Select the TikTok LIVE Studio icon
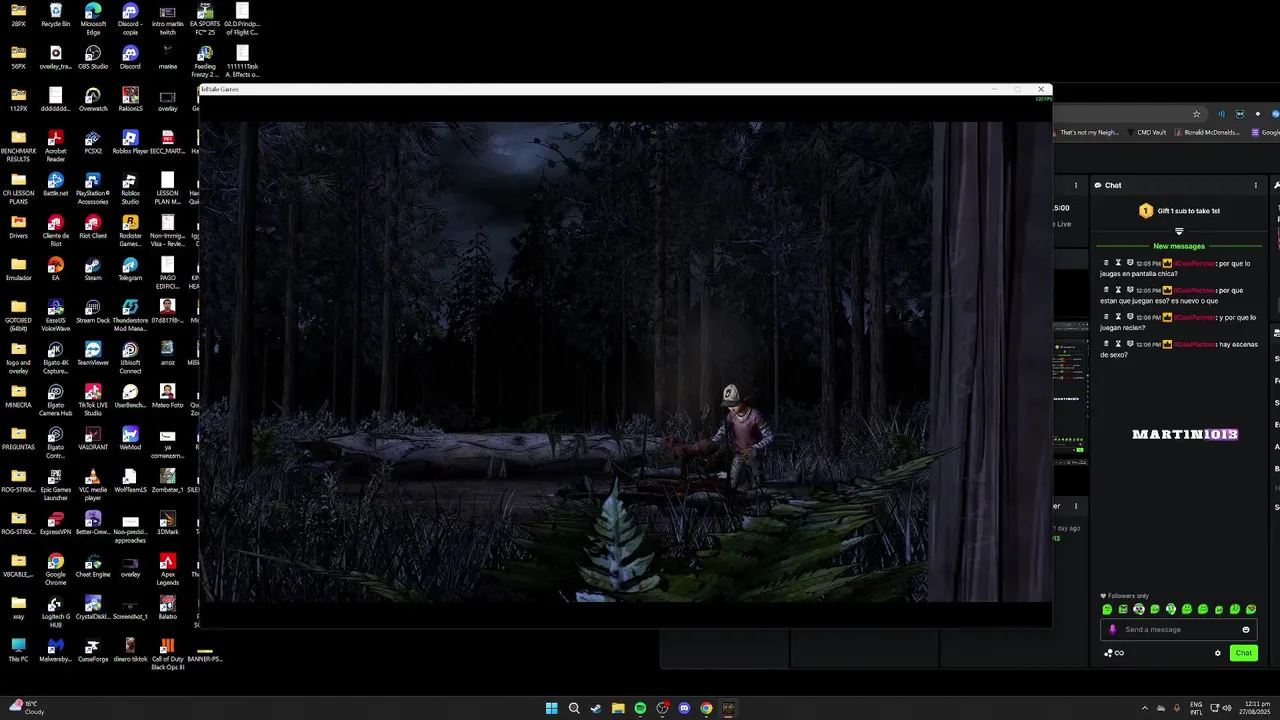 (x=93, y=397)
